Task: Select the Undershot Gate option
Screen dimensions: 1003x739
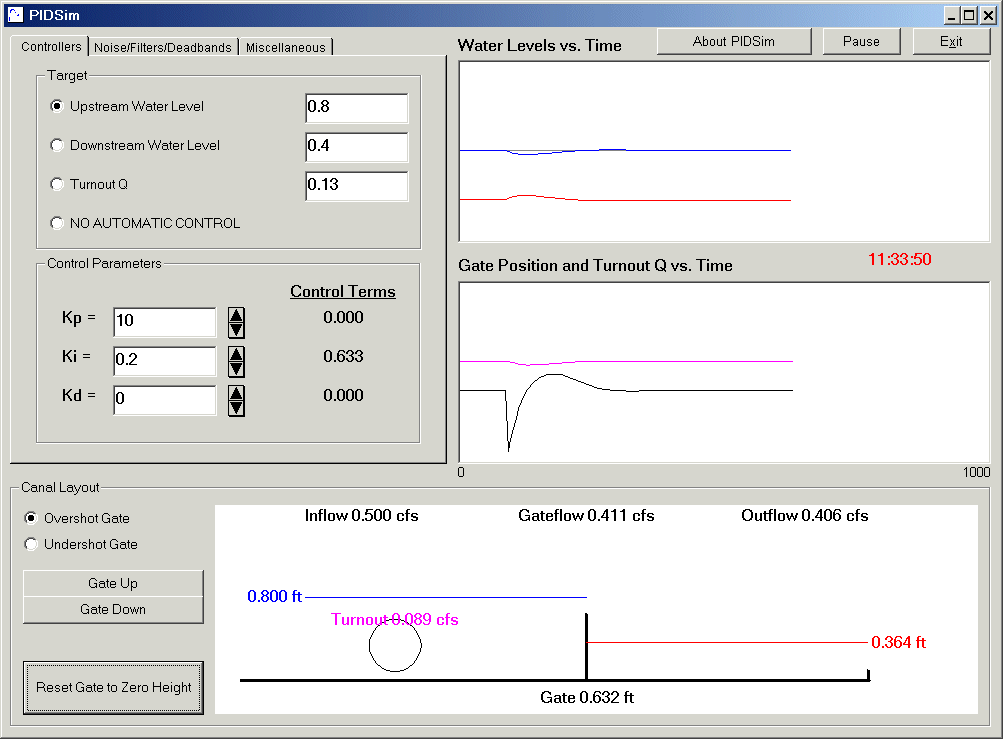Action: coord(32,544)
